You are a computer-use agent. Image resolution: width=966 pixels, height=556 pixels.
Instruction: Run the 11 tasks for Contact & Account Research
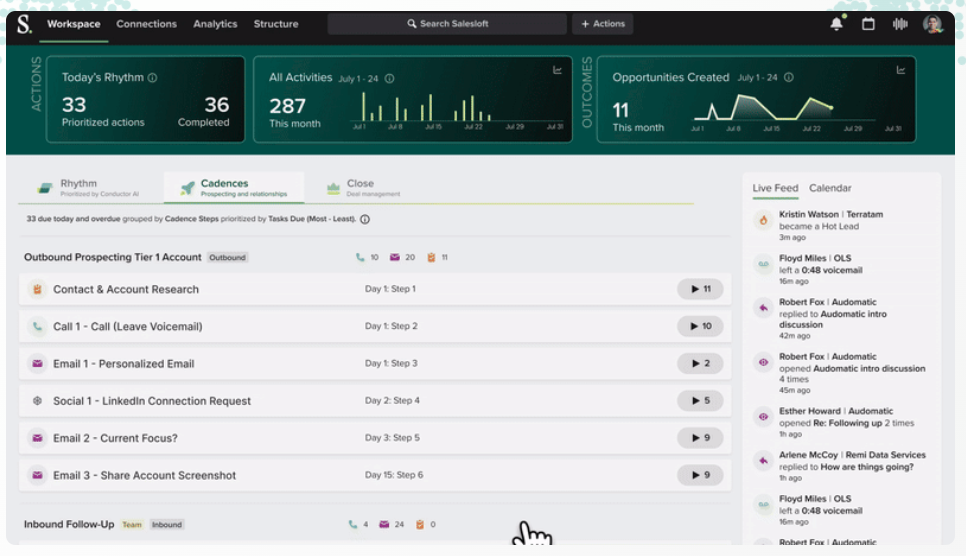click(x=700, y=289)
